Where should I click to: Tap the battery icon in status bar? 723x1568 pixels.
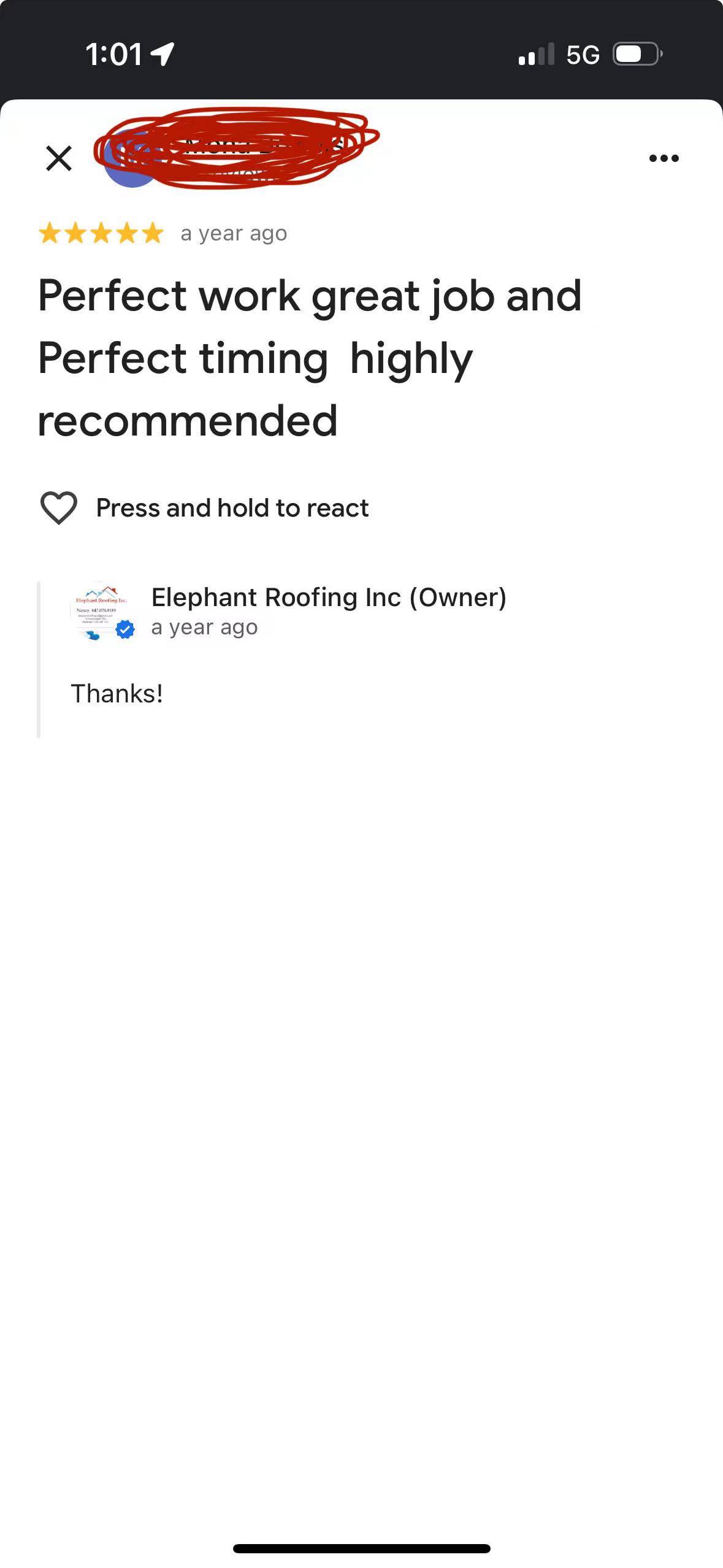click(638, 54)
